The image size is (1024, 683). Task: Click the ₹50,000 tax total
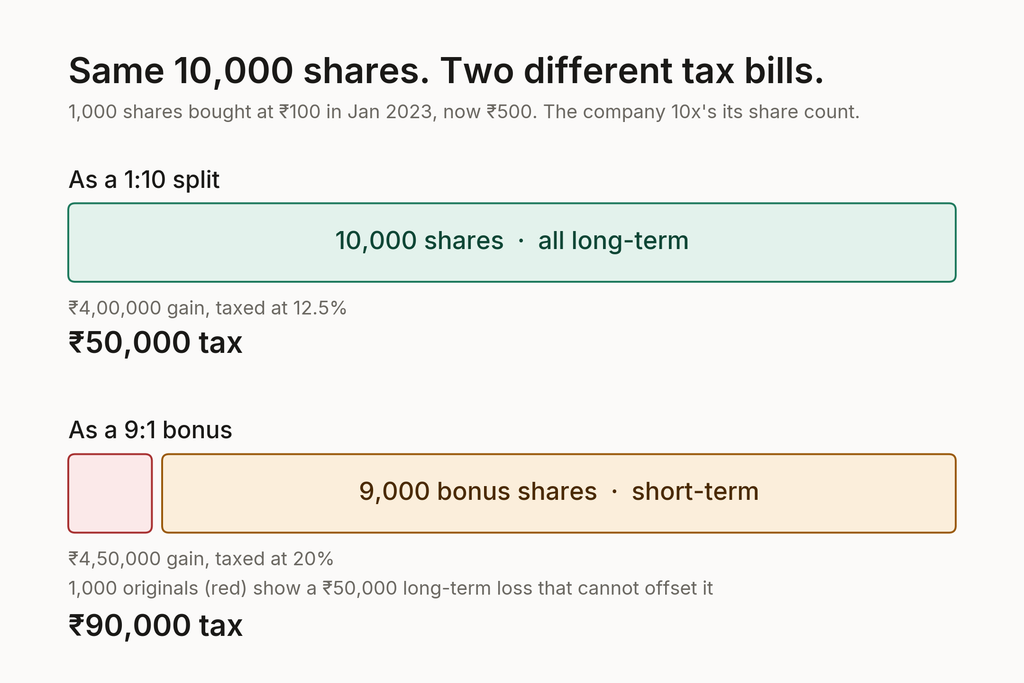pyautogui.click(x=155, y=342)
